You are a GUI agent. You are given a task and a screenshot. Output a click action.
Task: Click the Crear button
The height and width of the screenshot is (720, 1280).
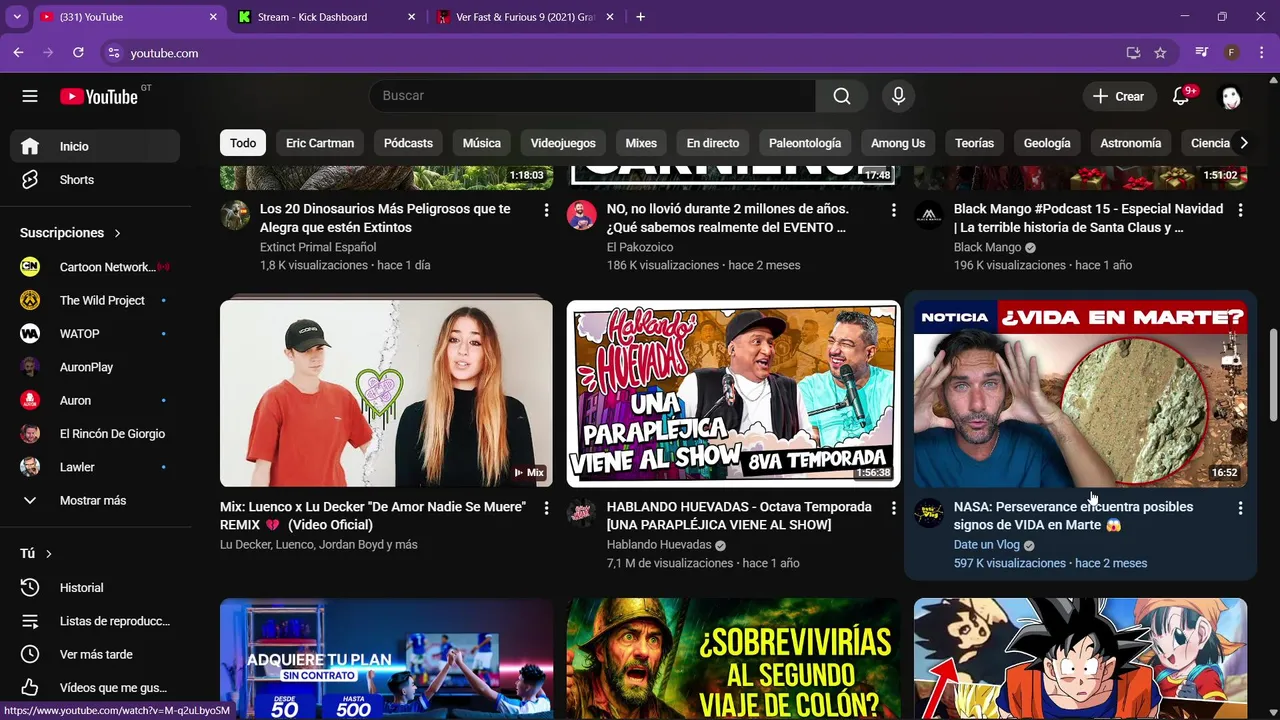[1118, 96]
